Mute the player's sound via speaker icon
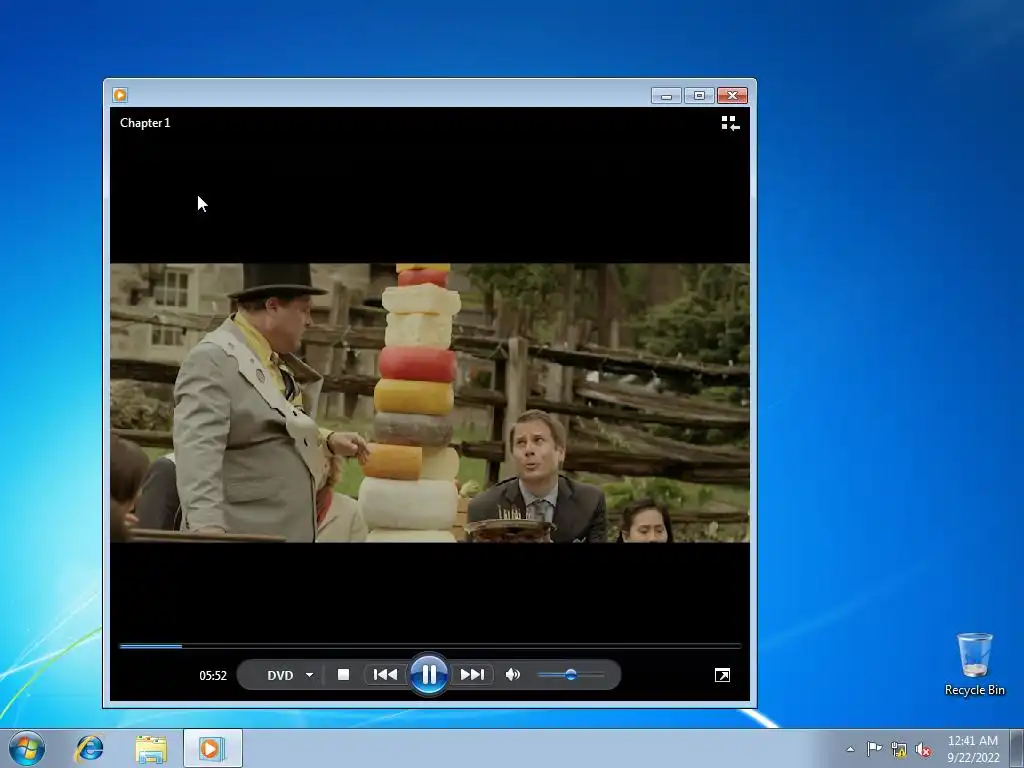 (x=513, y=675)
